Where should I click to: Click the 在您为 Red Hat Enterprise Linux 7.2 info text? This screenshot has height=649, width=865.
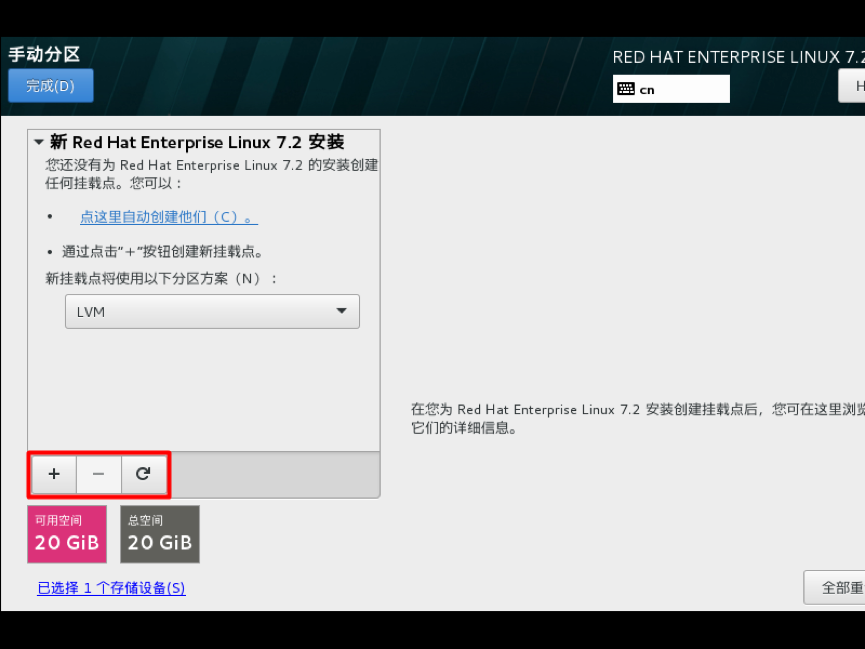pos(638,418)
